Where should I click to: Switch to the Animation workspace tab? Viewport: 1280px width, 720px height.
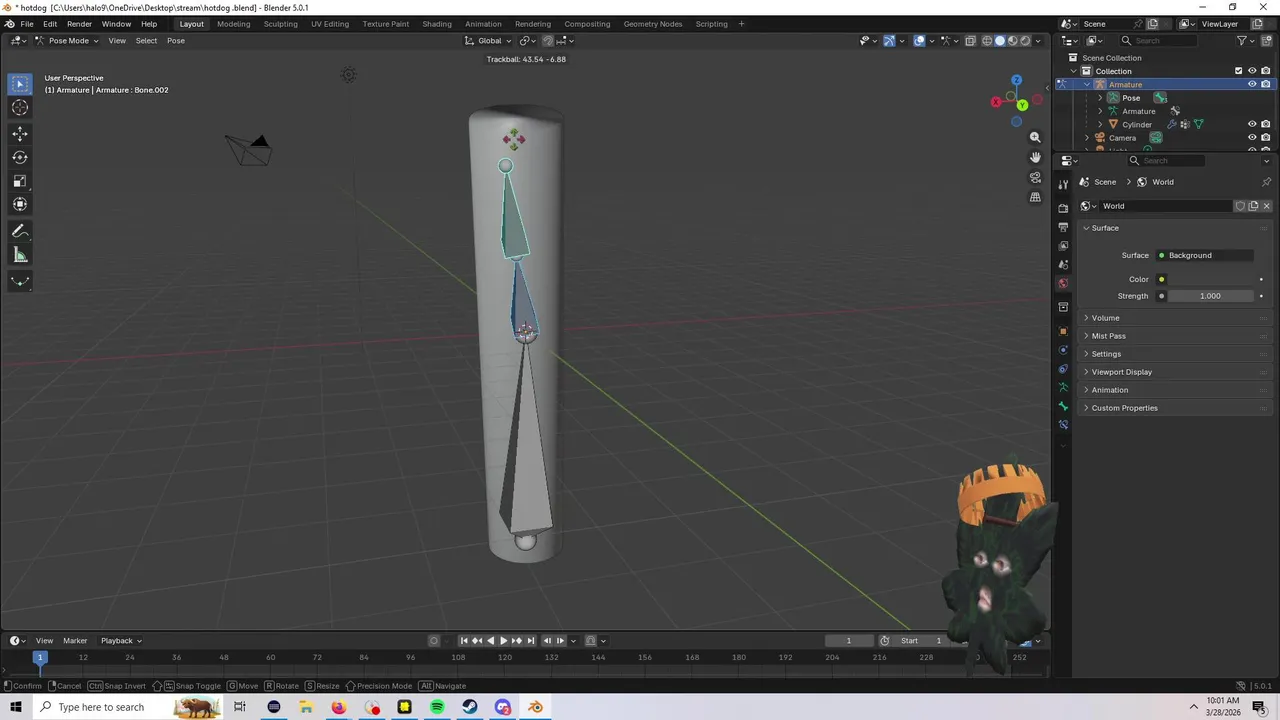[483, 24]
